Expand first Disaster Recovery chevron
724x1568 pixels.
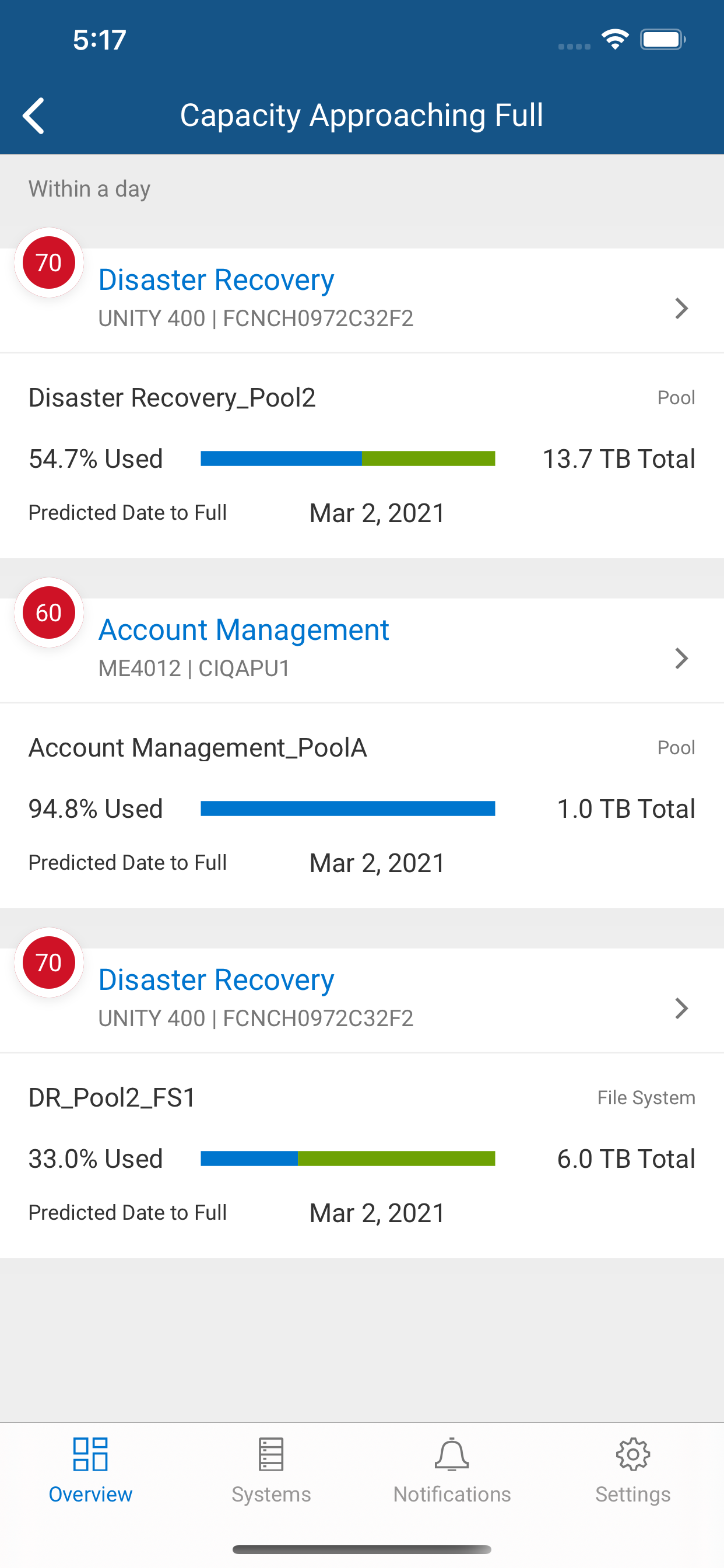pos(681,308)
